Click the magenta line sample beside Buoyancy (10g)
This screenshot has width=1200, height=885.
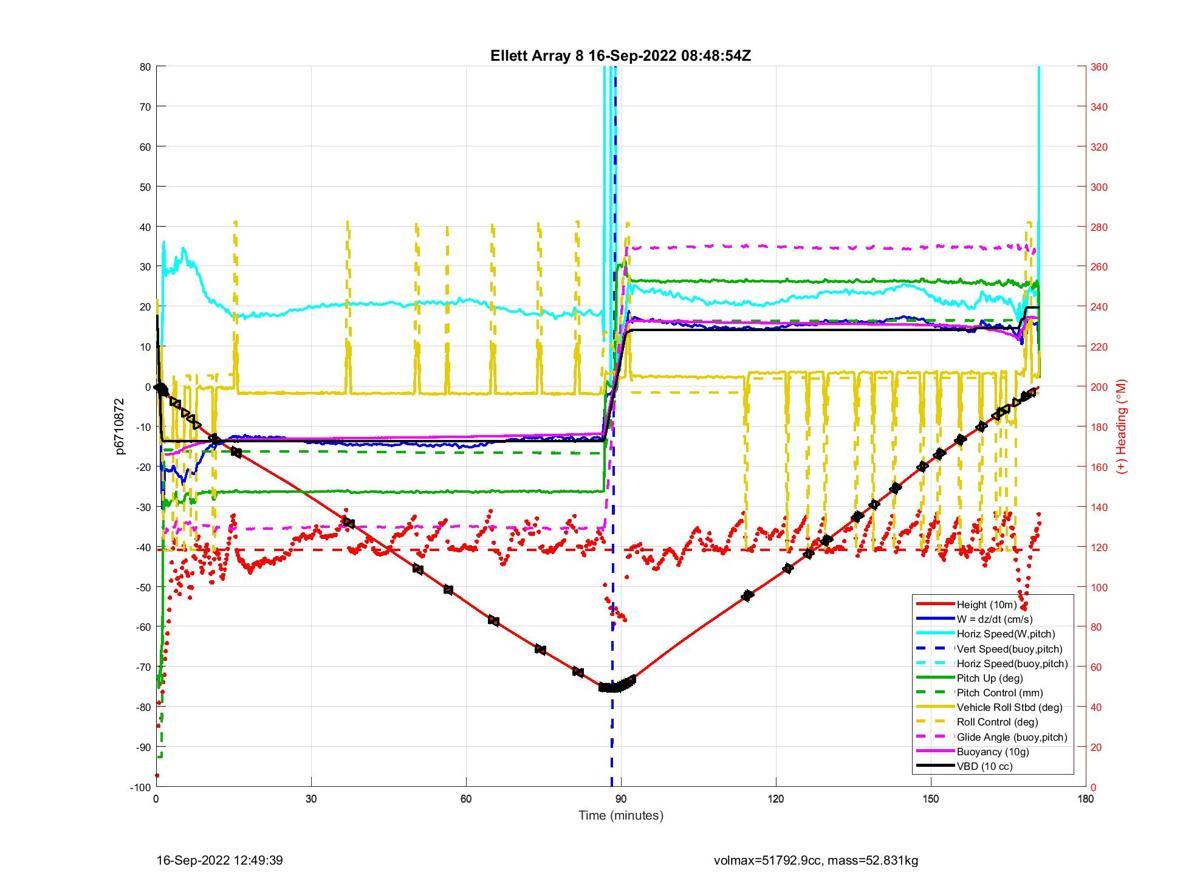(934, 751)
